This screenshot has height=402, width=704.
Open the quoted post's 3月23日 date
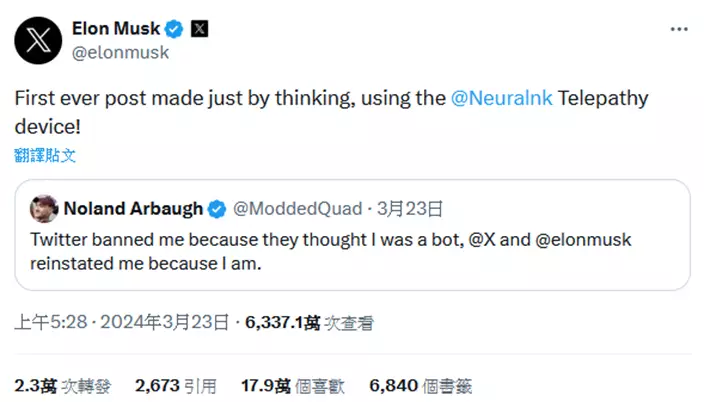(414, 209)
